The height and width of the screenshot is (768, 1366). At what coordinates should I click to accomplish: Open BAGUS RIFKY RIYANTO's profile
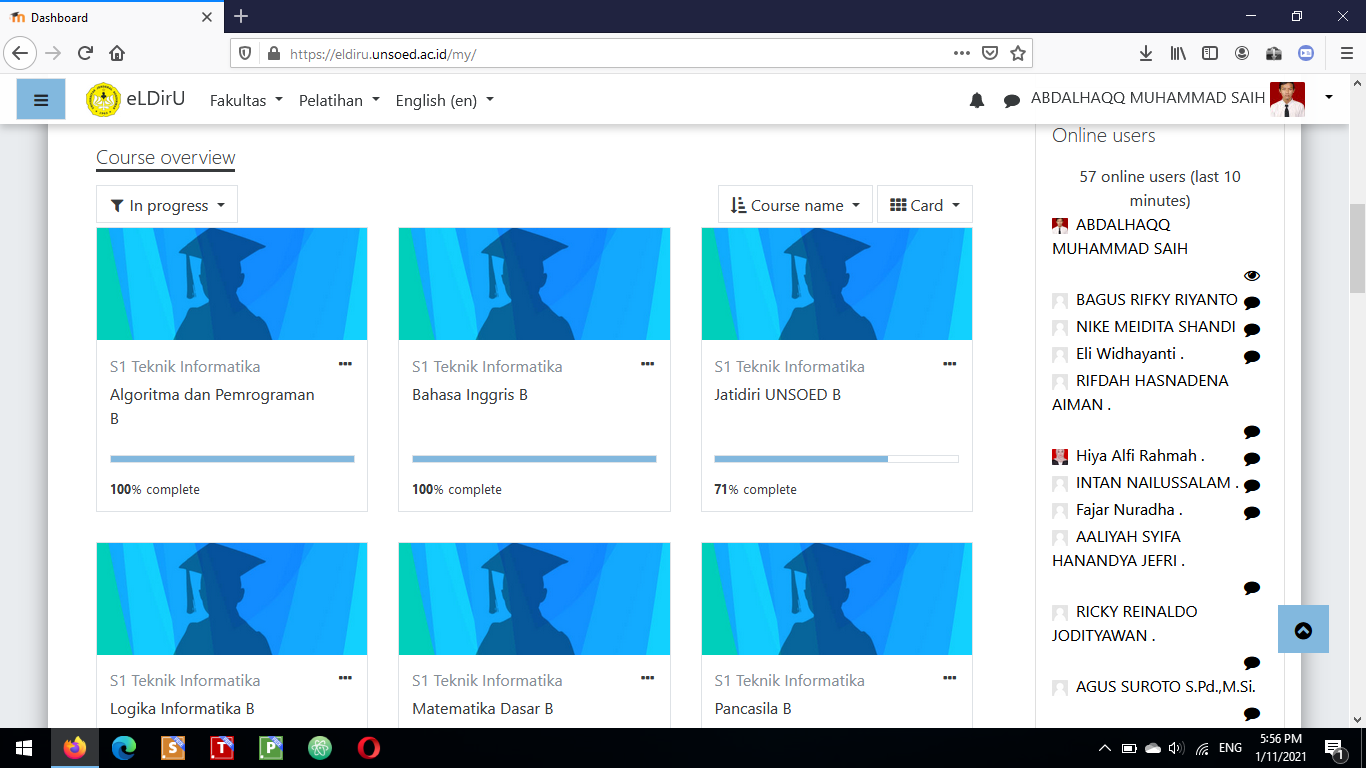[1157, 300]
